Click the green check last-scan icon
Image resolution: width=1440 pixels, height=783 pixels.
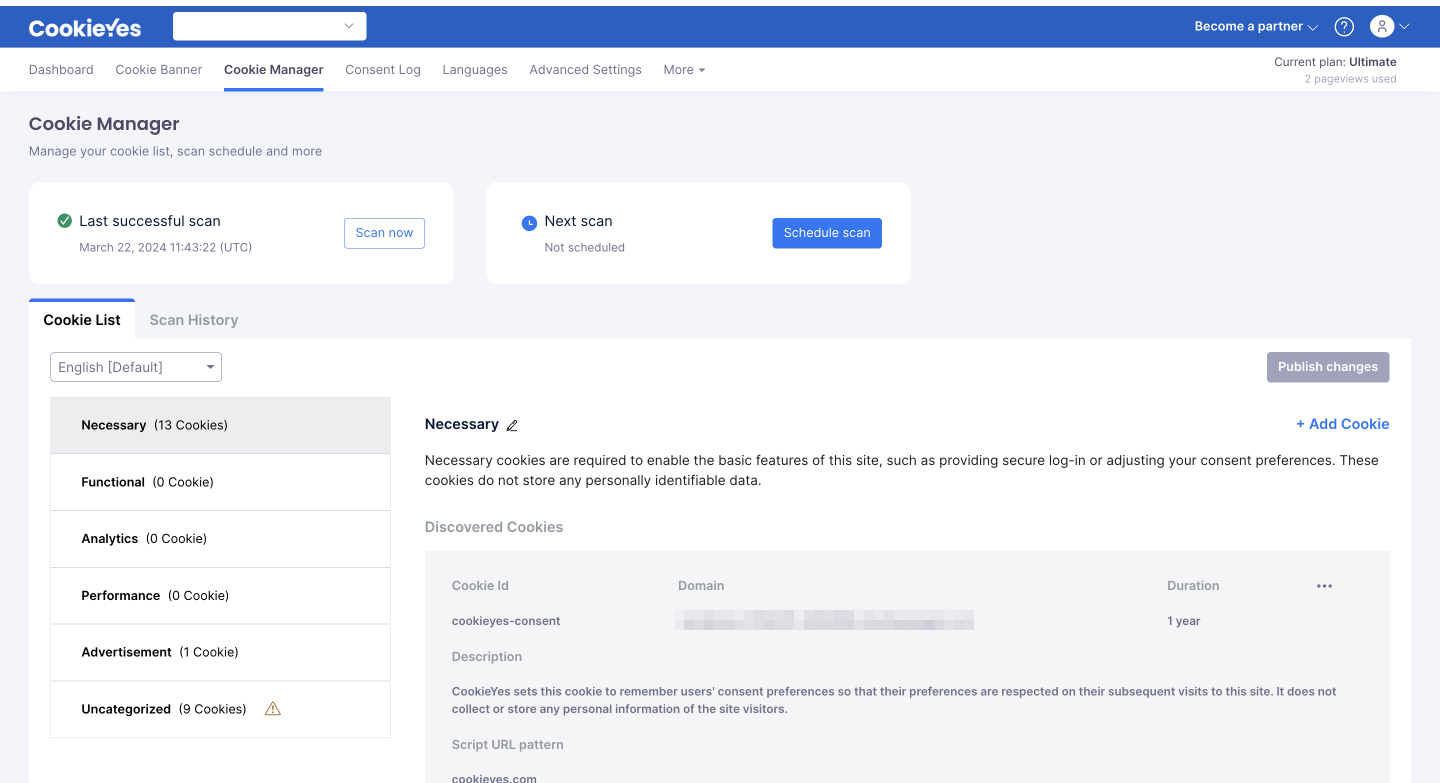point(65,221)
